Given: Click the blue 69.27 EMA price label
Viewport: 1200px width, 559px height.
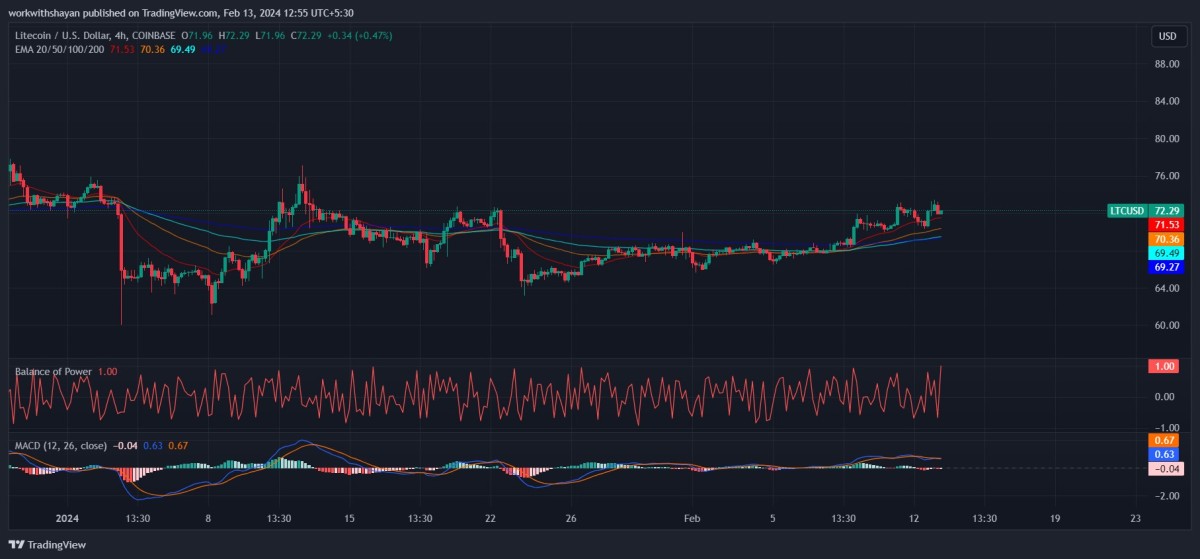Looking at the screenshot, I should pos(1166,268).
